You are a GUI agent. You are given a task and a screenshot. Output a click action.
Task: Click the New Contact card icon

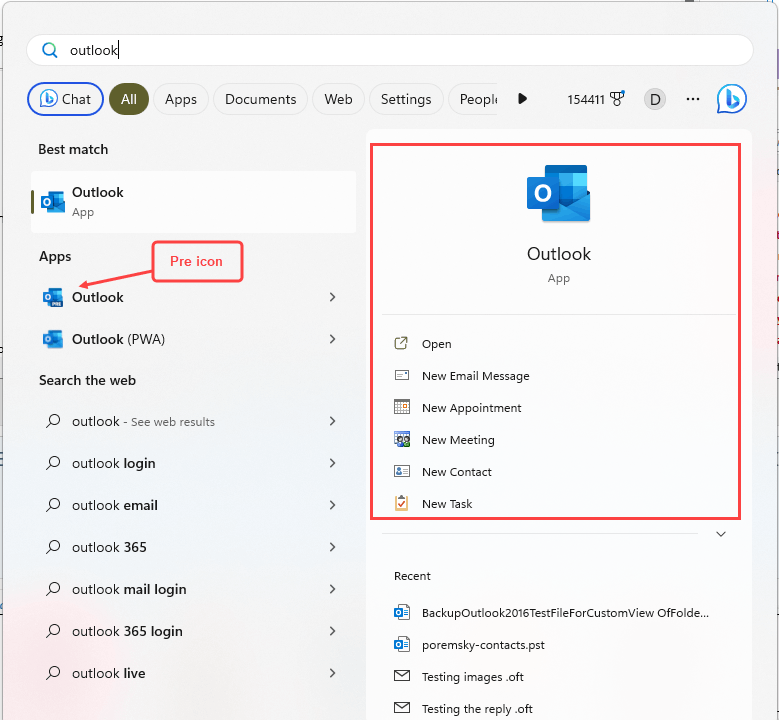pos(401,471)
